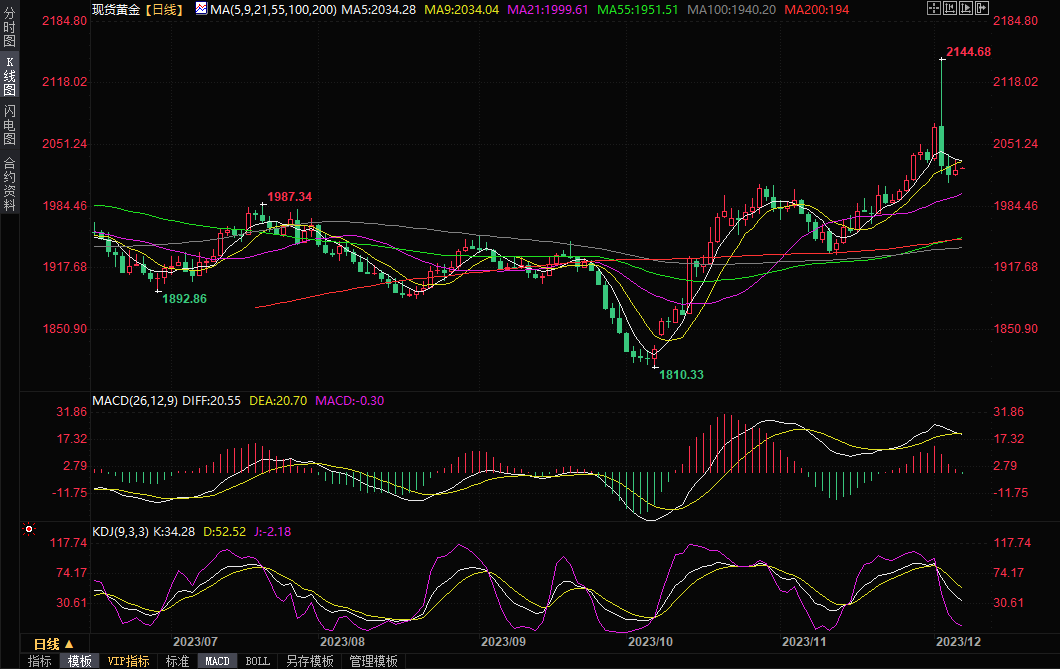This screenshot has width=1060, height=669.
Task: Open the 闪电图 side tab
Action: (9, 125)
